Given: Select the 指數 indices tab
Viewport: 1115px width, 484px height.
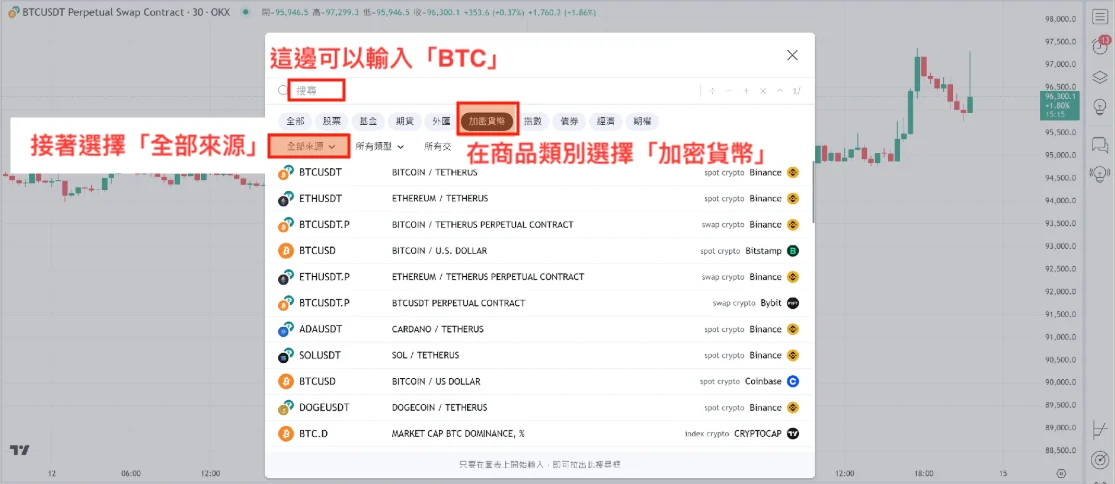Looking at the screenshot, I should [x=533, y=122].
